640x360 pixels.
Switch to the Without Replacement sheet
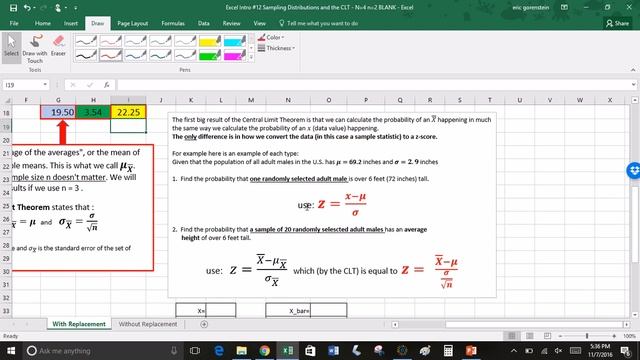[x=148, y=324]
